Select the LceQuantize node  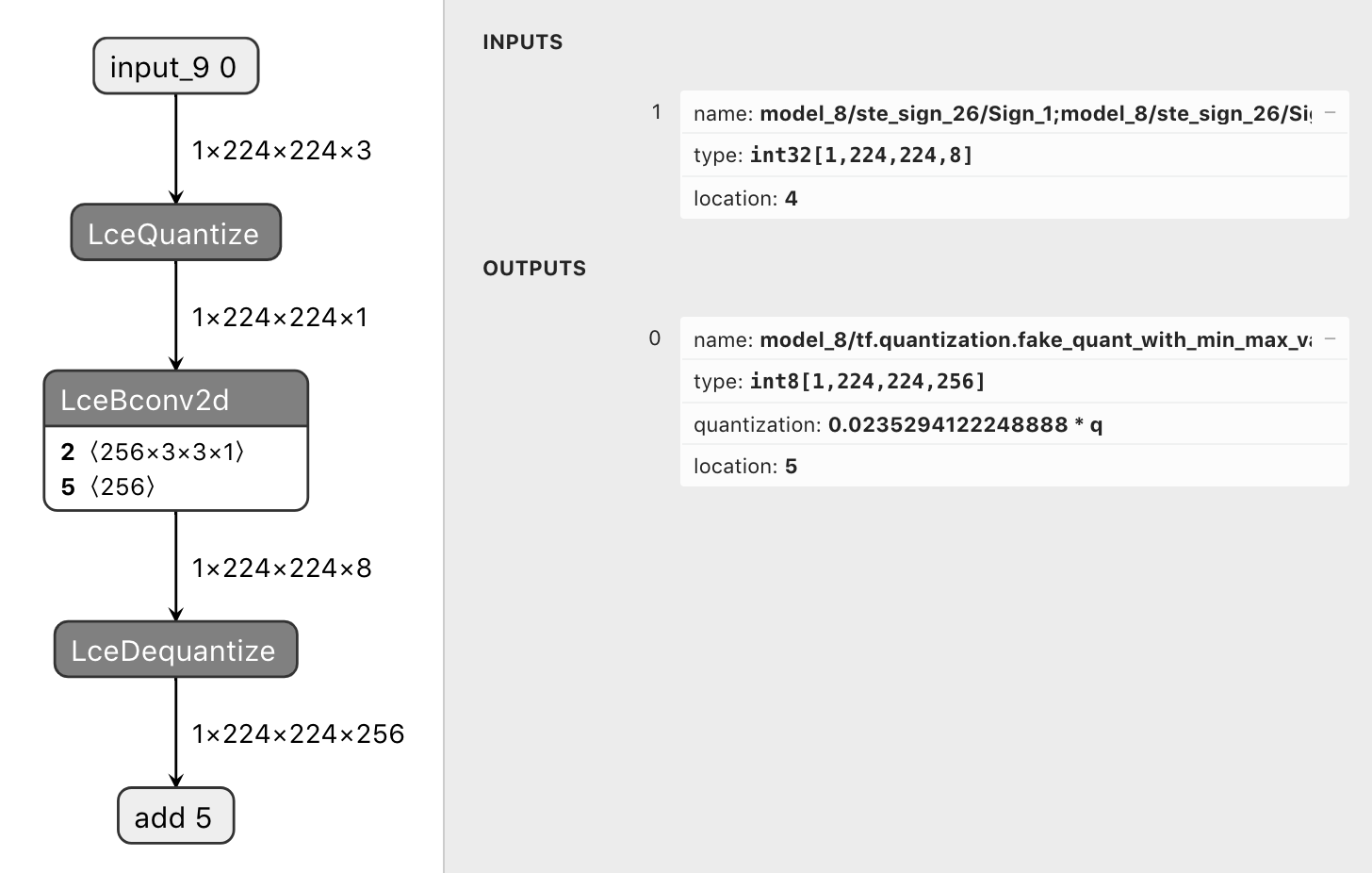coord(176,233)
